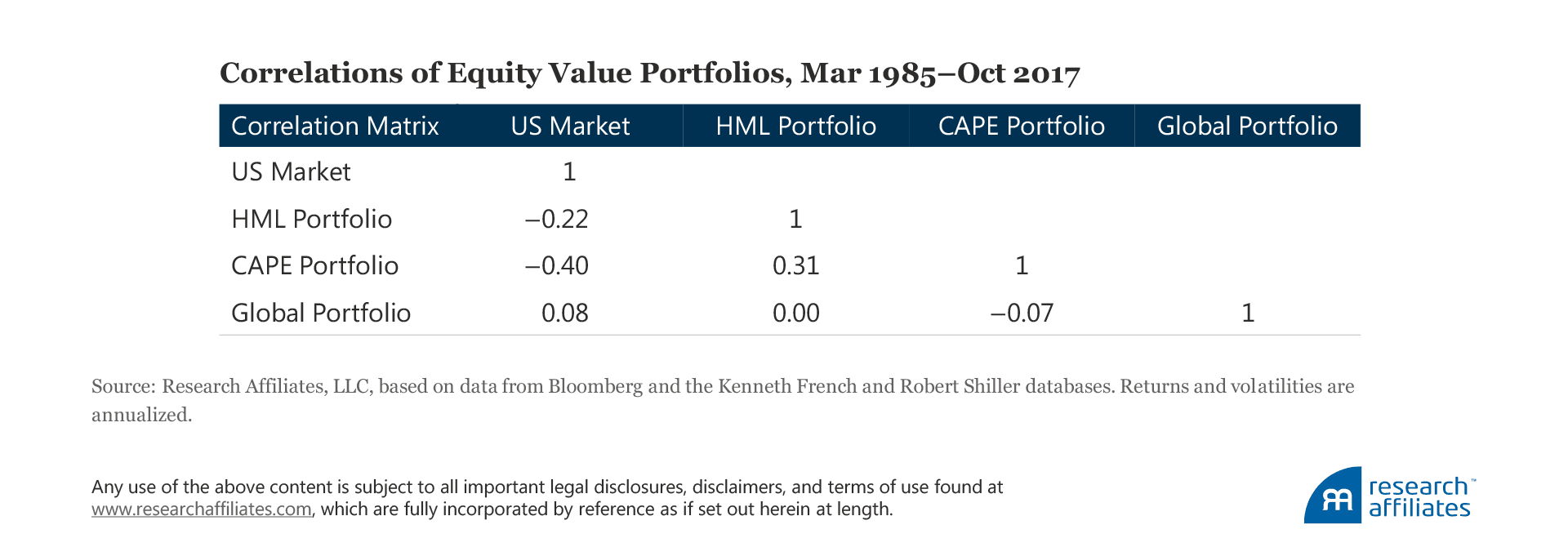Image resolution: width=1568 pixels, height=547 pixels.
Task: Click the –0.40 correlation cell
Action: click(x=557, y=266)
